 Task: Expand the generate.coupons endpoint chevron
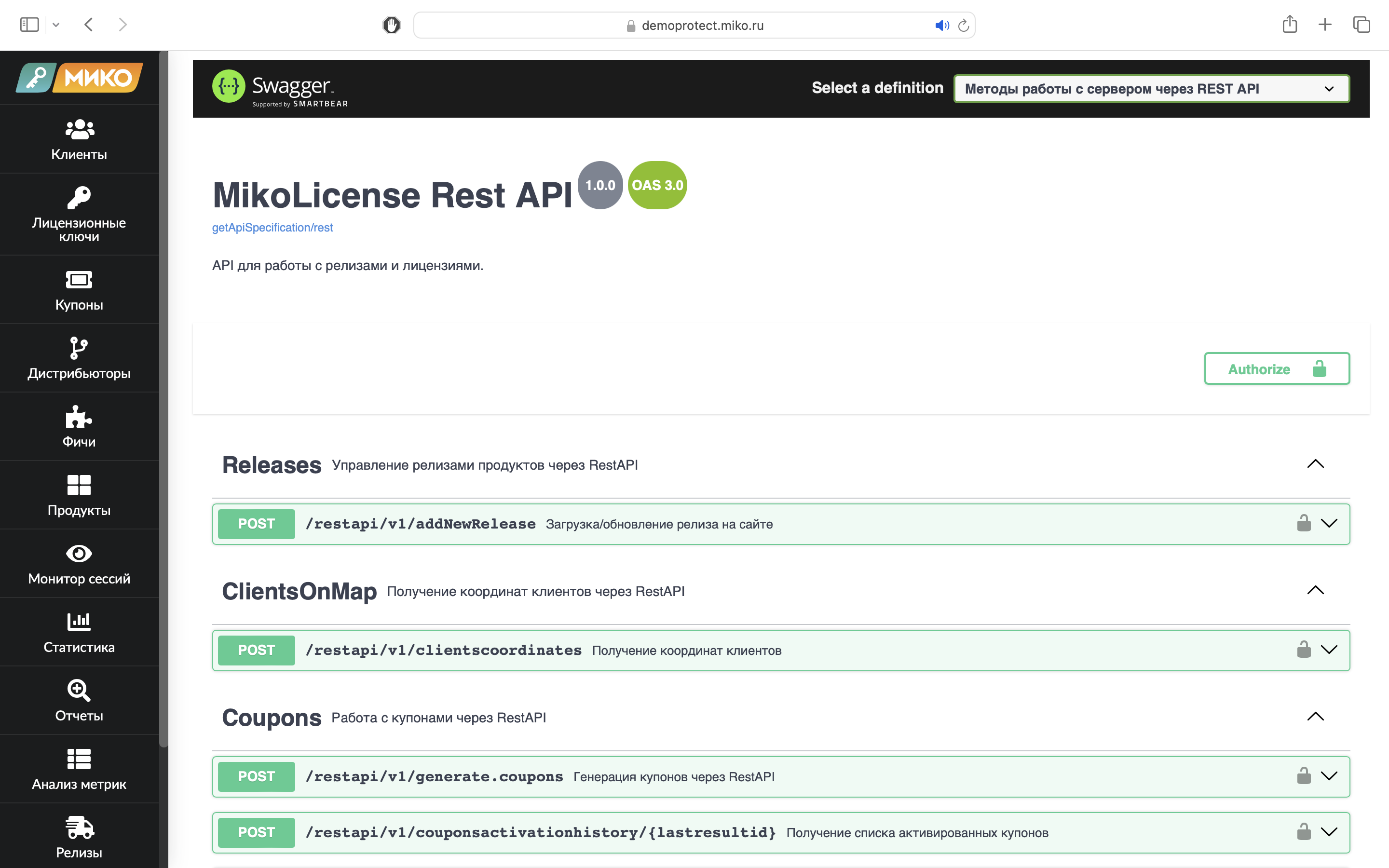click(x=1329, y=775)
